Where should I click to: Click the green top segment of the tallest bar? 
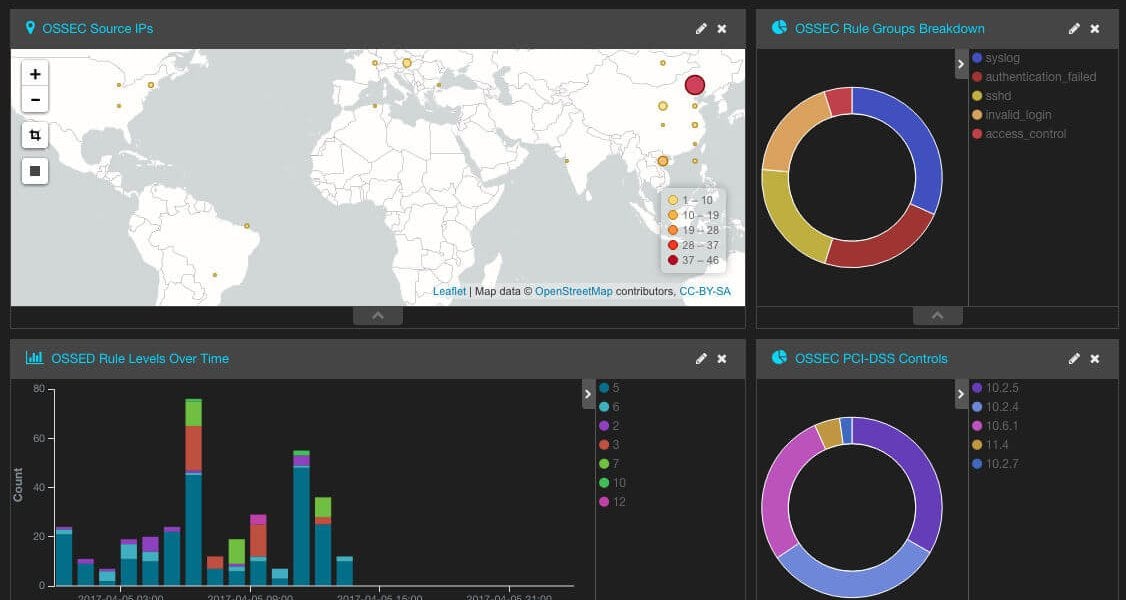(193, 413)
